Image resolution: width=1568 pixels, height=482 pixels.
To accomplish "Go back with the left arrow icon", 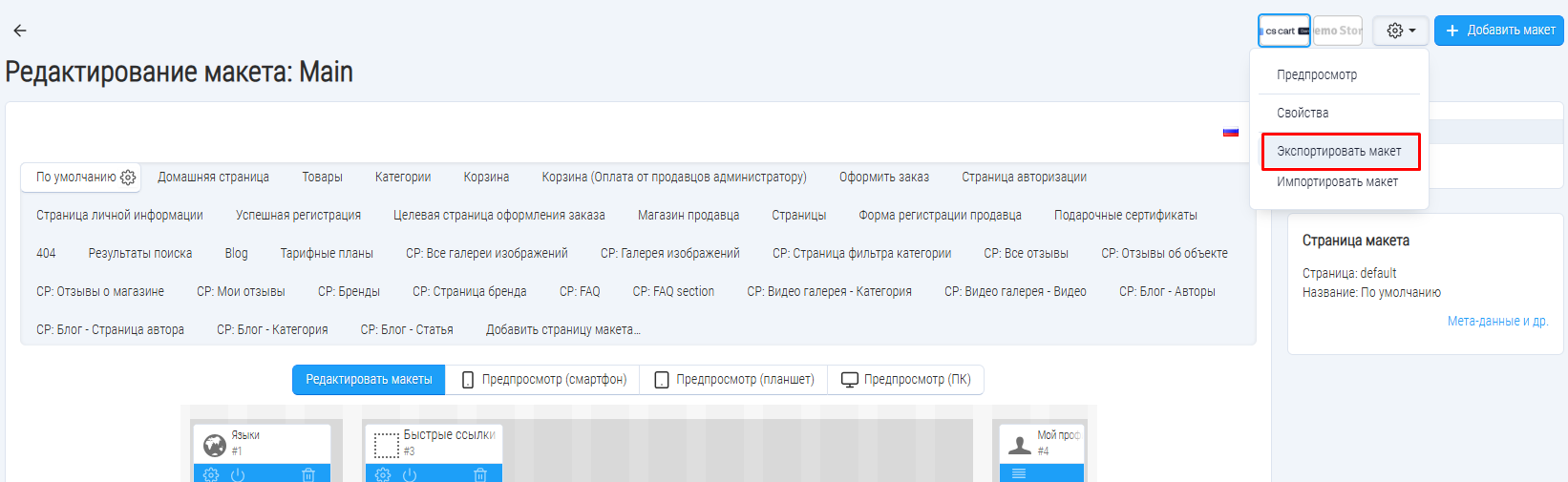I will (20, 31).
